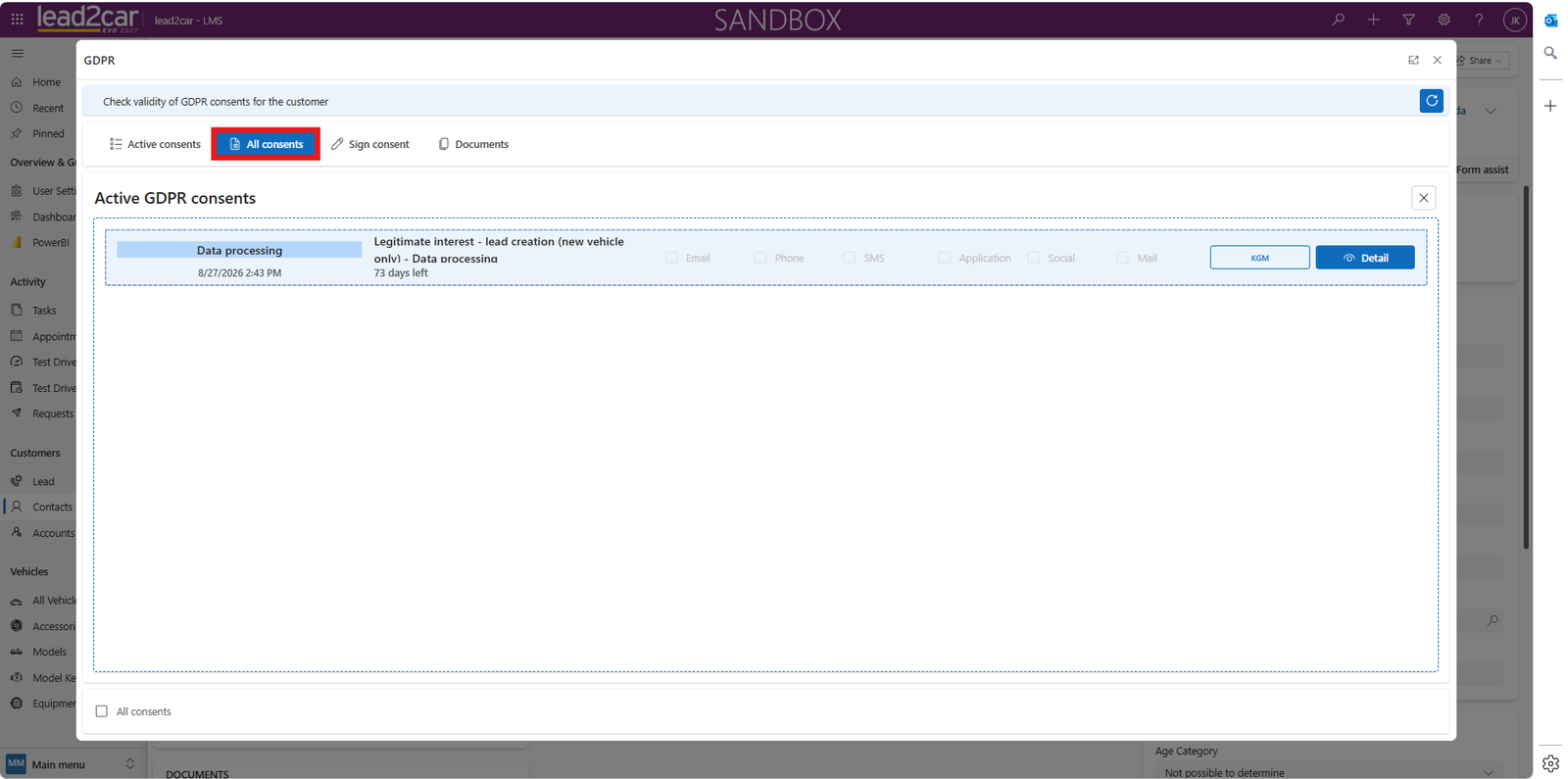Viewport: 1568px width, 779px height.
Task: Click the KGM button
Action: click(1259, 258)
